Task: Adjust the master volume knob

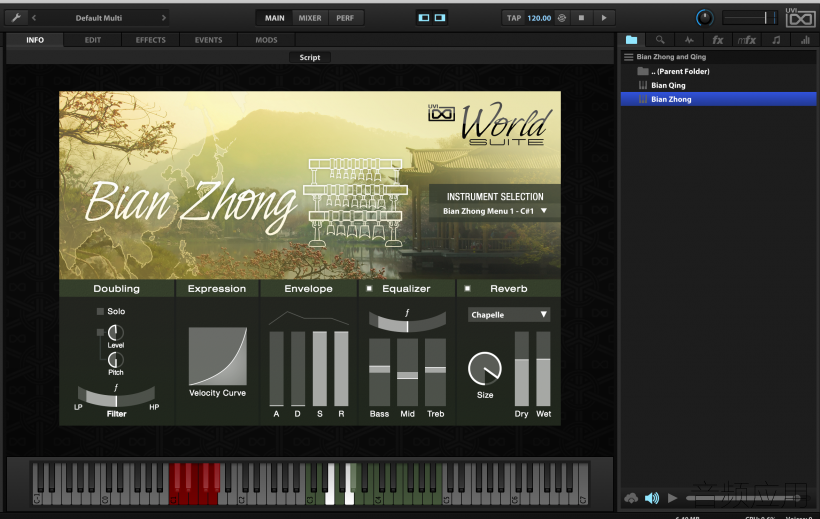Action: click(x=704, y=18)
